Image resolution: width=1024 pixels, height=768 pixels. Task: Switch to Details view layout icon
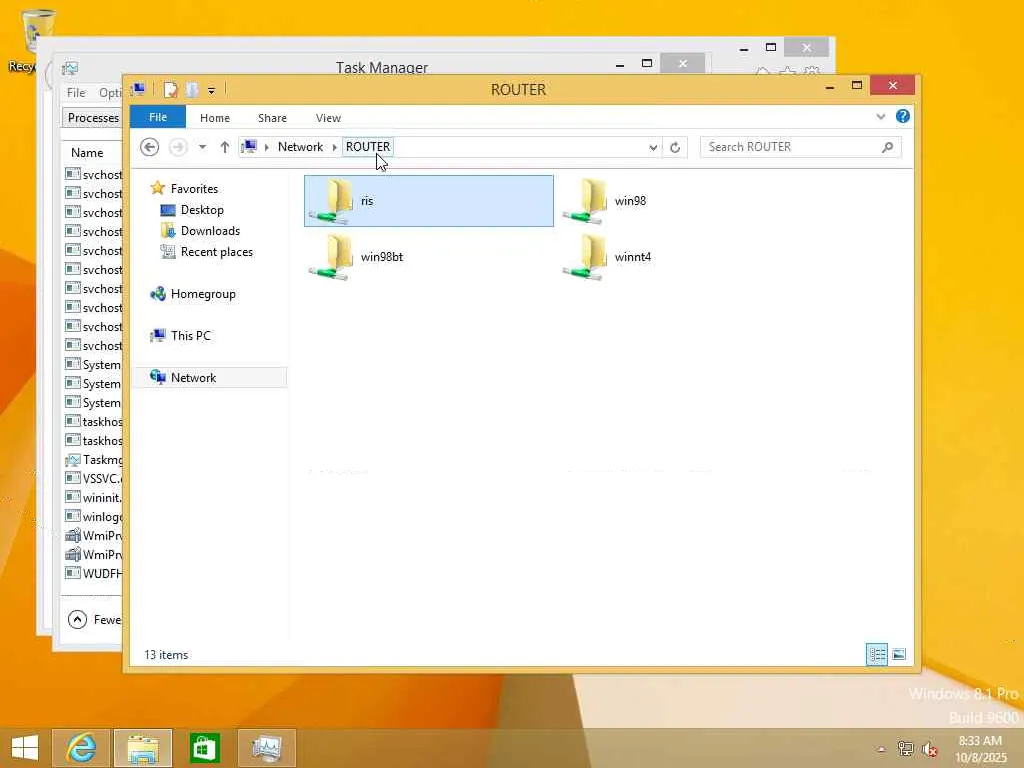(876, 654)
